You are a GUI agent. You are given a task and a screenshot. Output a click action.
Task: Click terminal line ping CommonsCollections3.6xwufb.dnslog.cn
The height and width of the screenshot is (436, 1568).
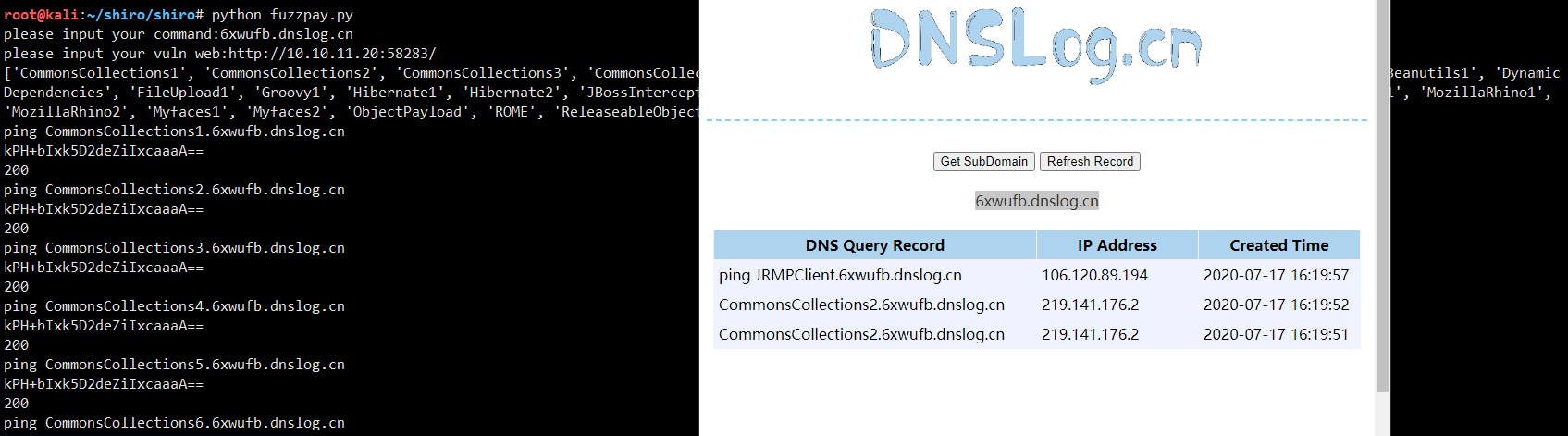point(174,248)
